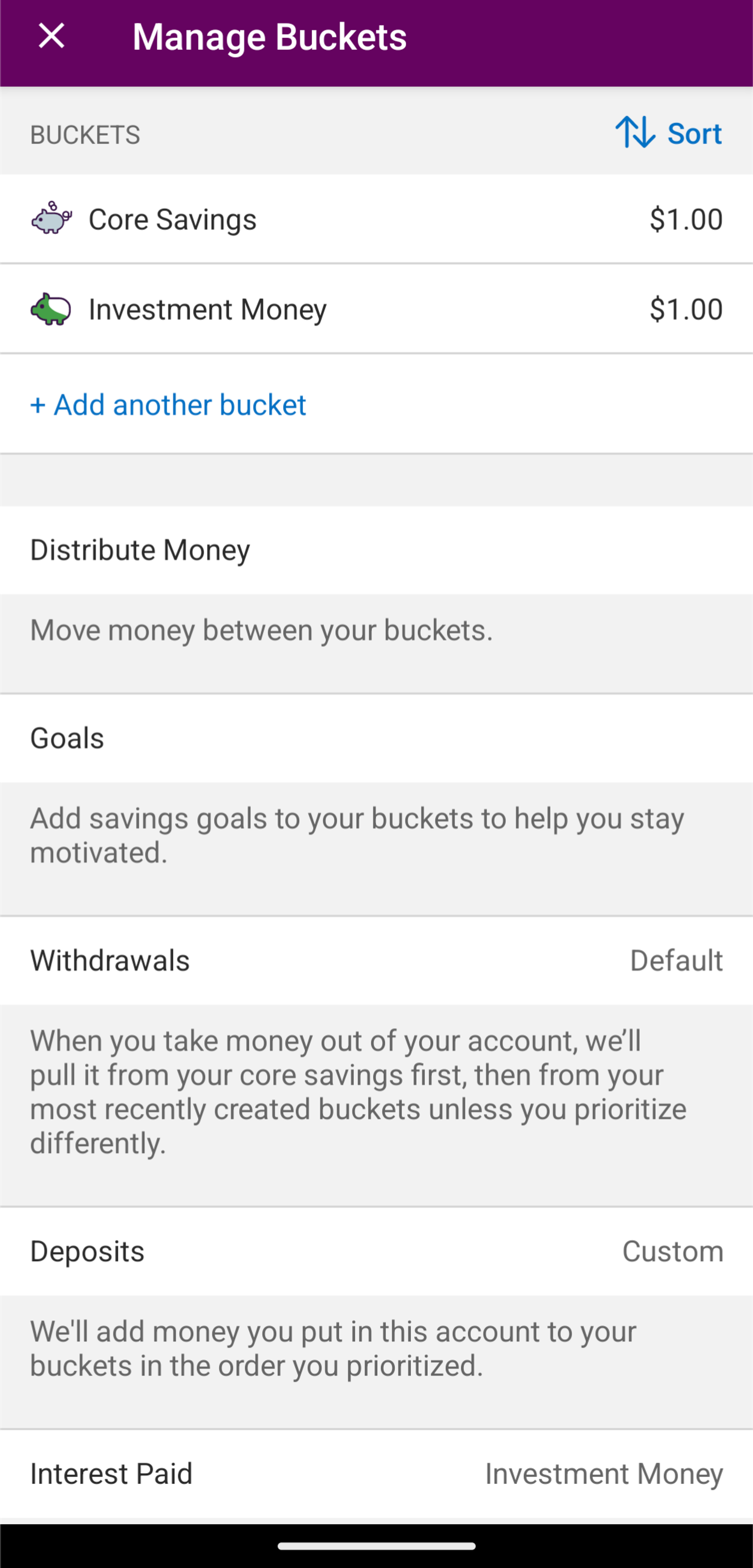
Task: Change the Withdrawals Default value
Action: pyautogui.click(x=676, y=960)
